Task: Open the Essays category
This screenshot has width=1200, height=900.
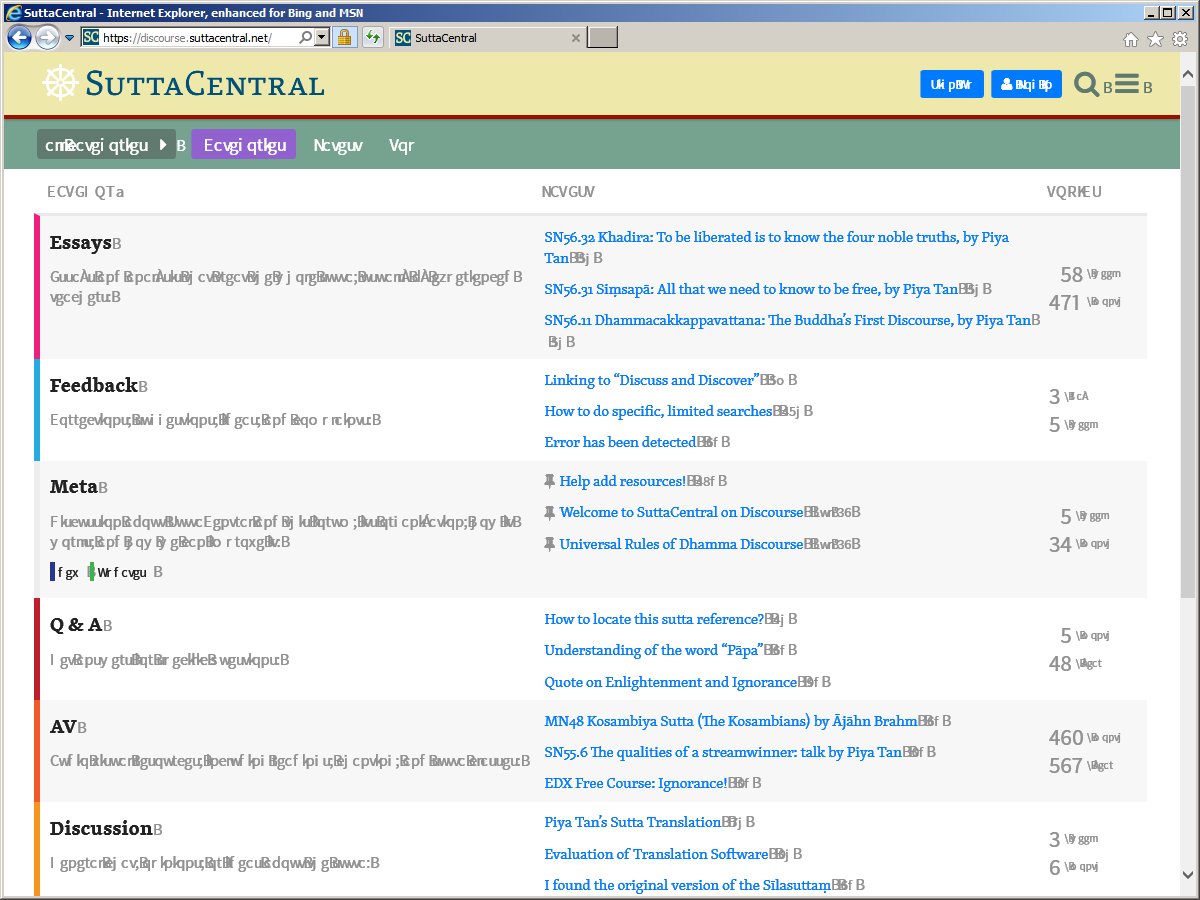Action: click(80, 243)
